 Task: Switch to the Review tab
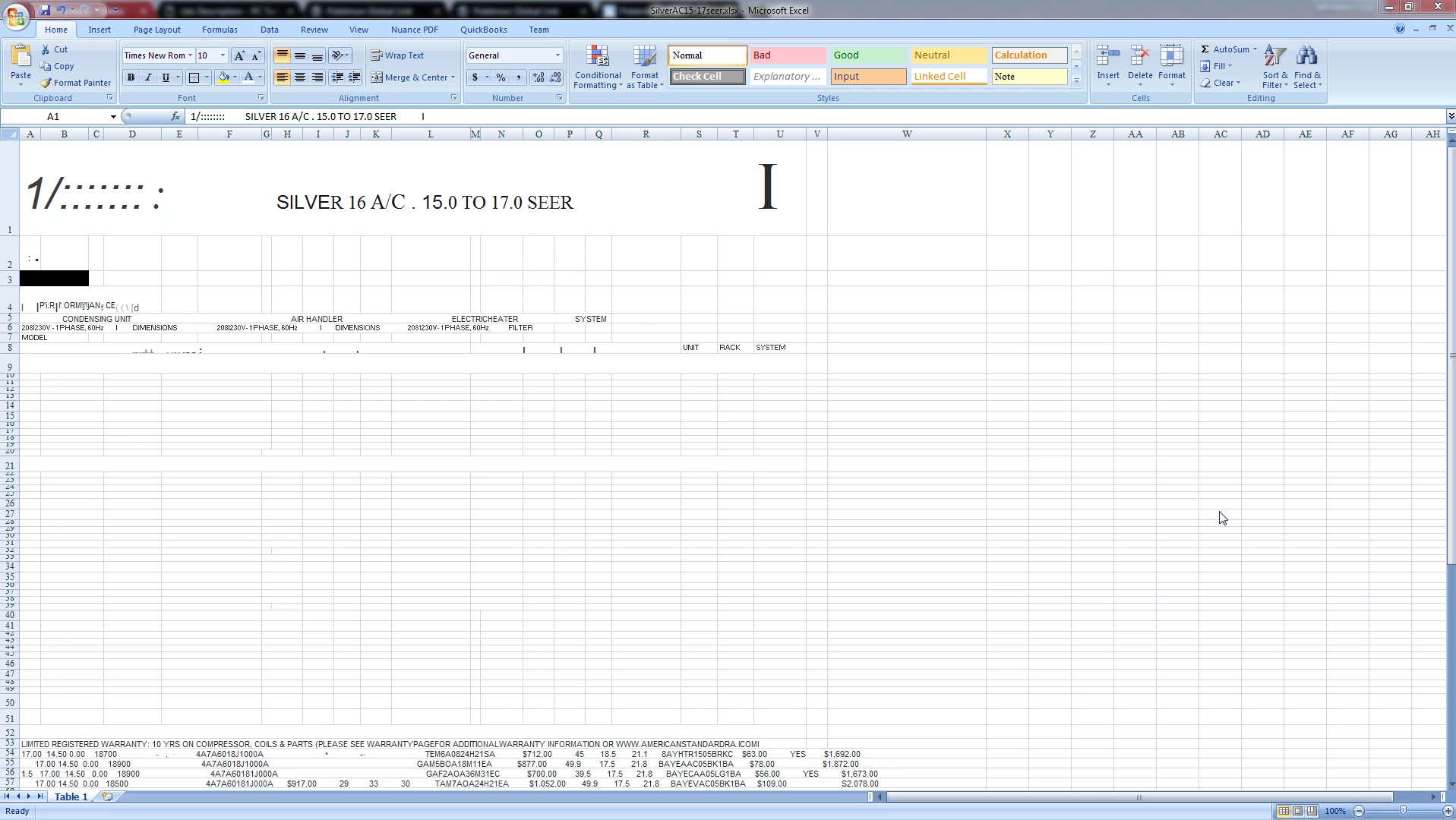314,30
